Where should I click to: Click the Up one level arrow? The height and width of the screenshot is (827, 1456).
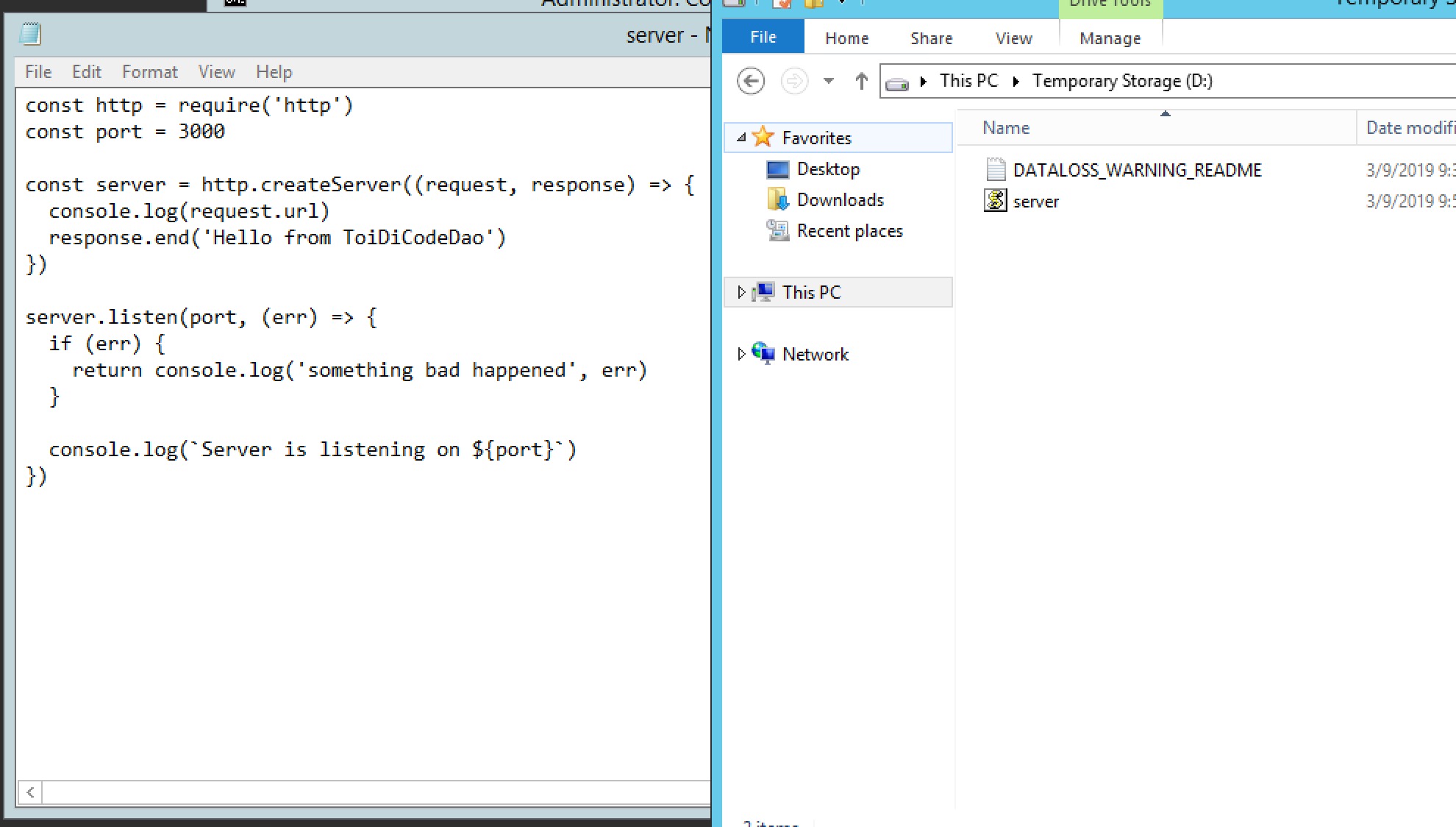[861, 81]
